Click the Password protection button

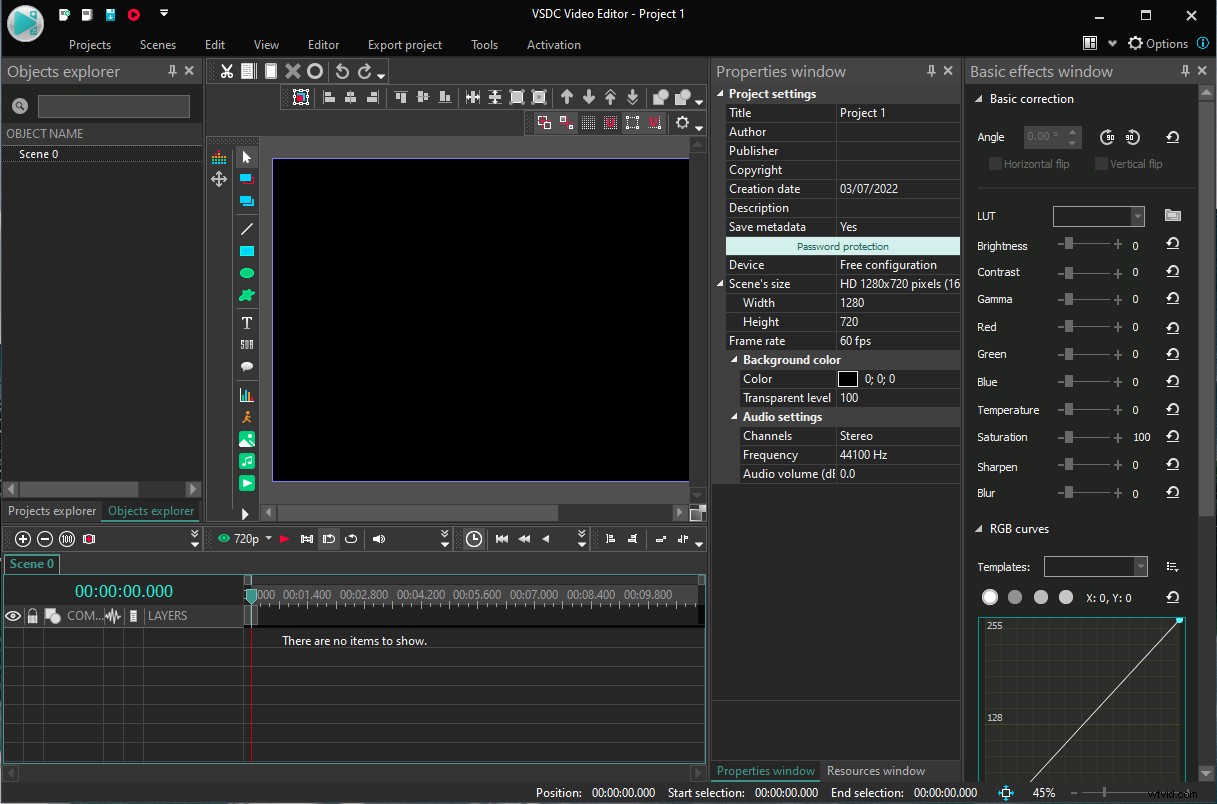point(842,245)
